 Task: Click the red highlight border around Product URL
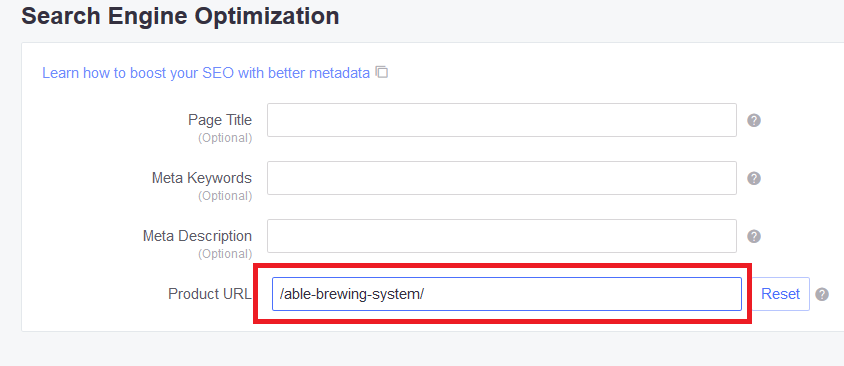(502, 265)
